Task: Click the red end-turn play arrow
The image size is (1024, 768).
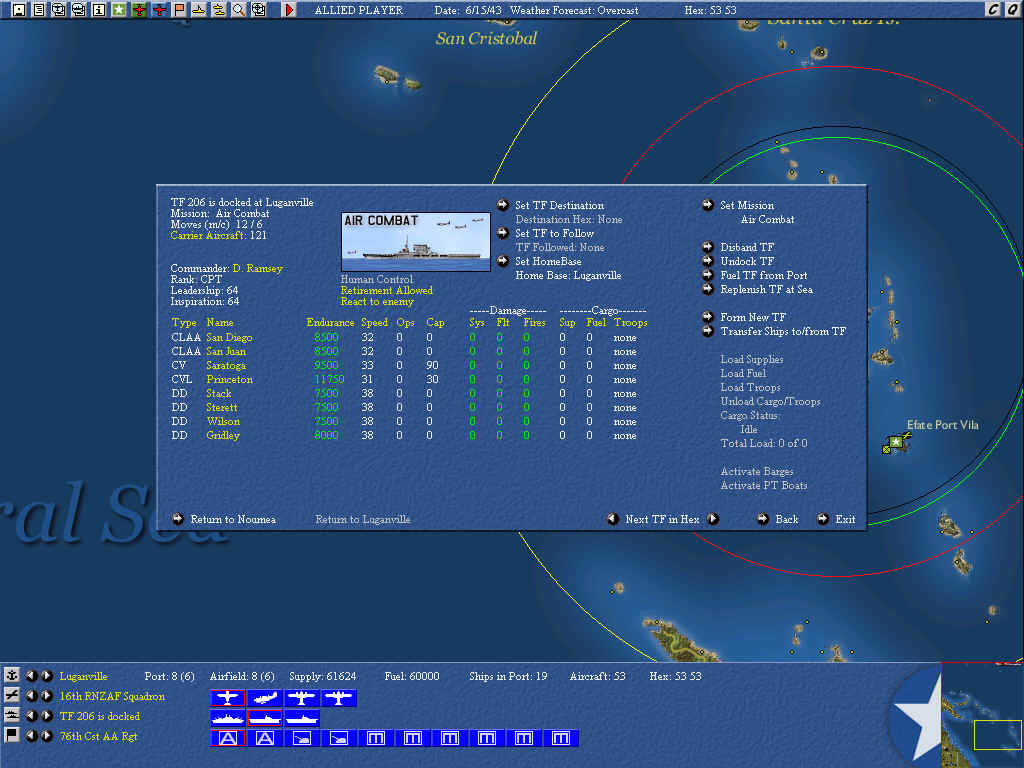Action: 290,10
